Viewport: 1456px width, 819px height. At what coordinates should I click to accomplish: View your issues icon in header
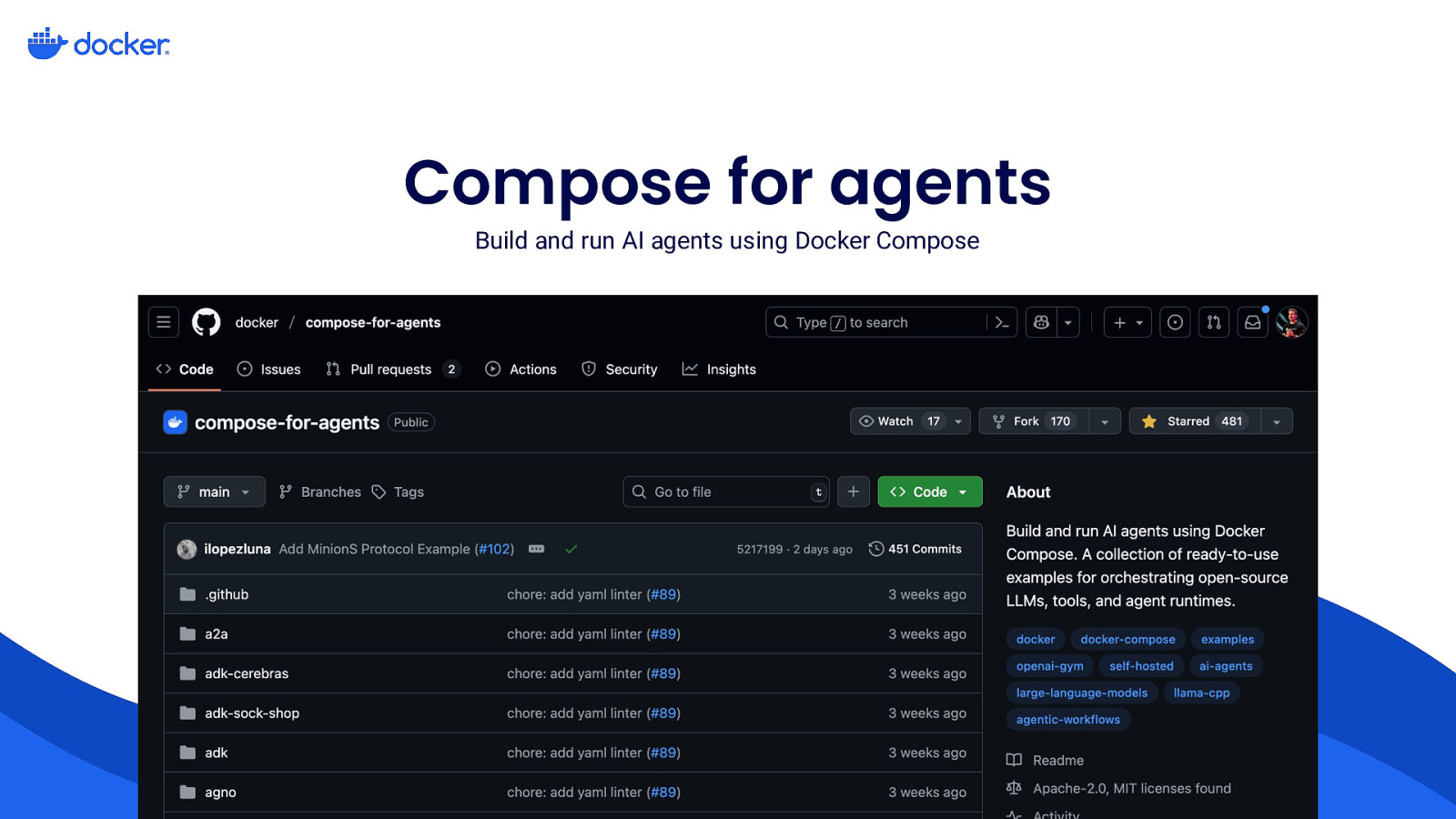(1175, 322)
